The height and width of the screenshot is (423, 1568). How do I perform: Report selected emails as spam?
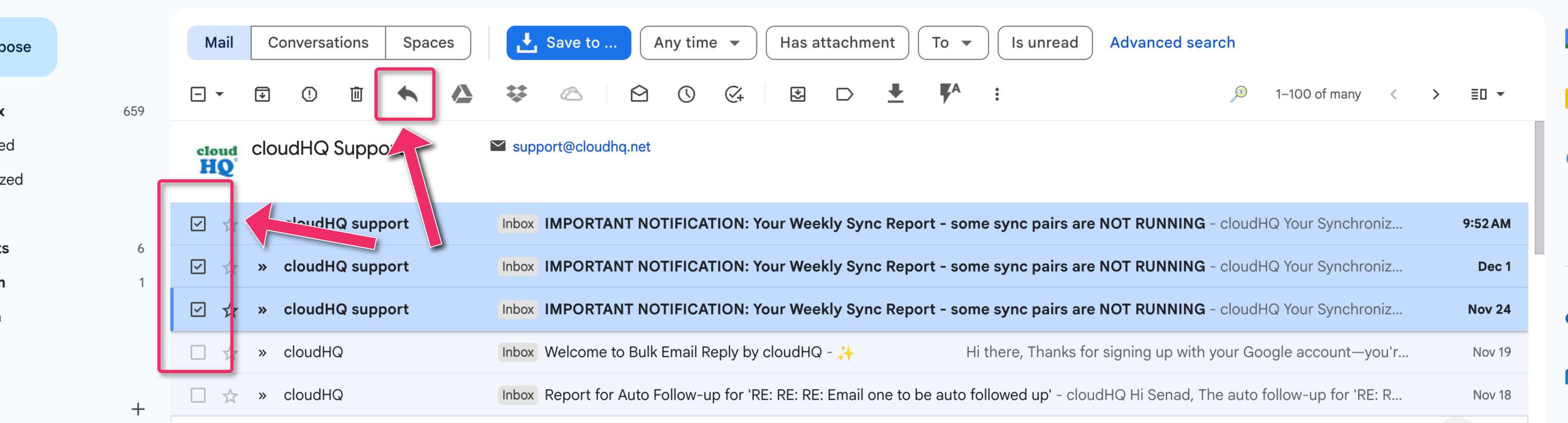point(309,94)
